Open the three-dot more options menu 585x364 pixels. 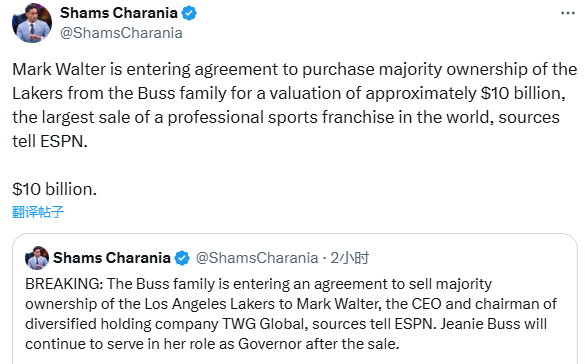(x=567, y=13)
